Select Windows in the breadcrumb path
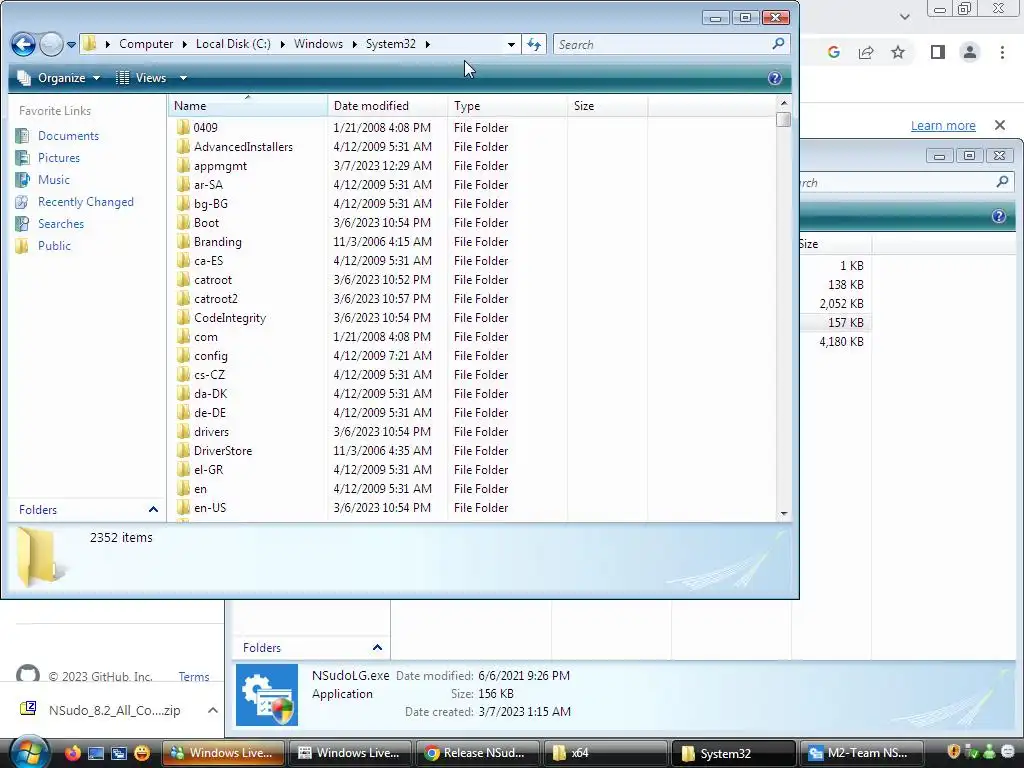 pos(318,44)
